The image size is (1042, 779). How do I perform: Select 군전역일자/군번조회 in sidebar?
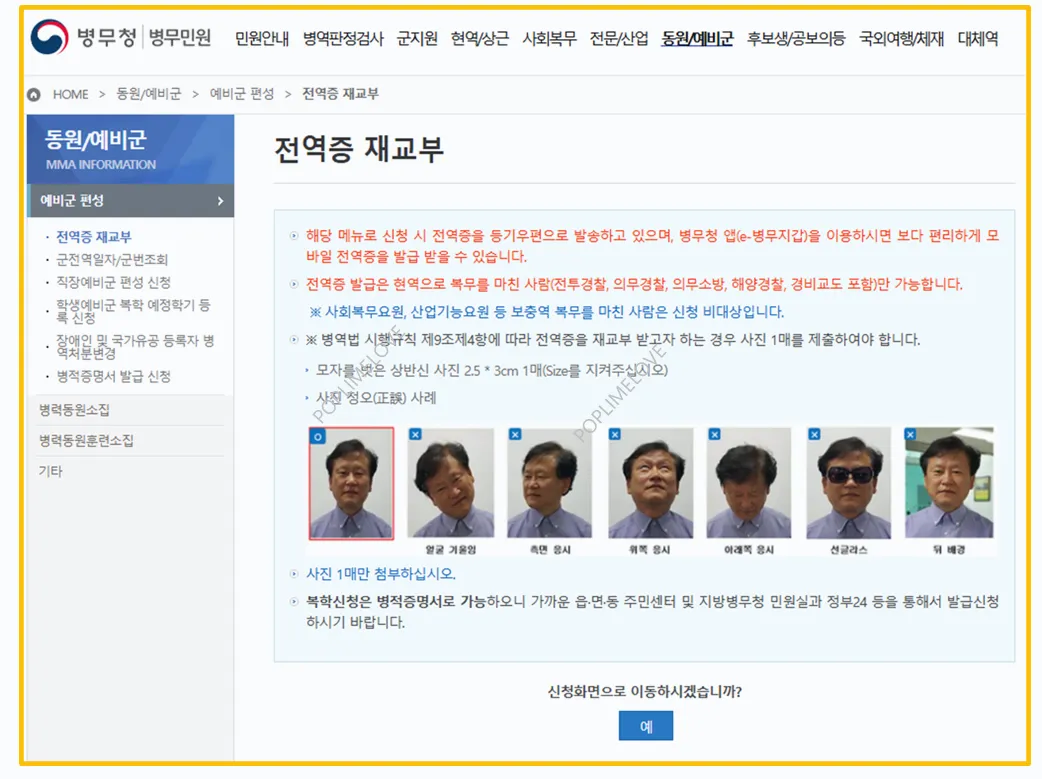pos(112,259)
